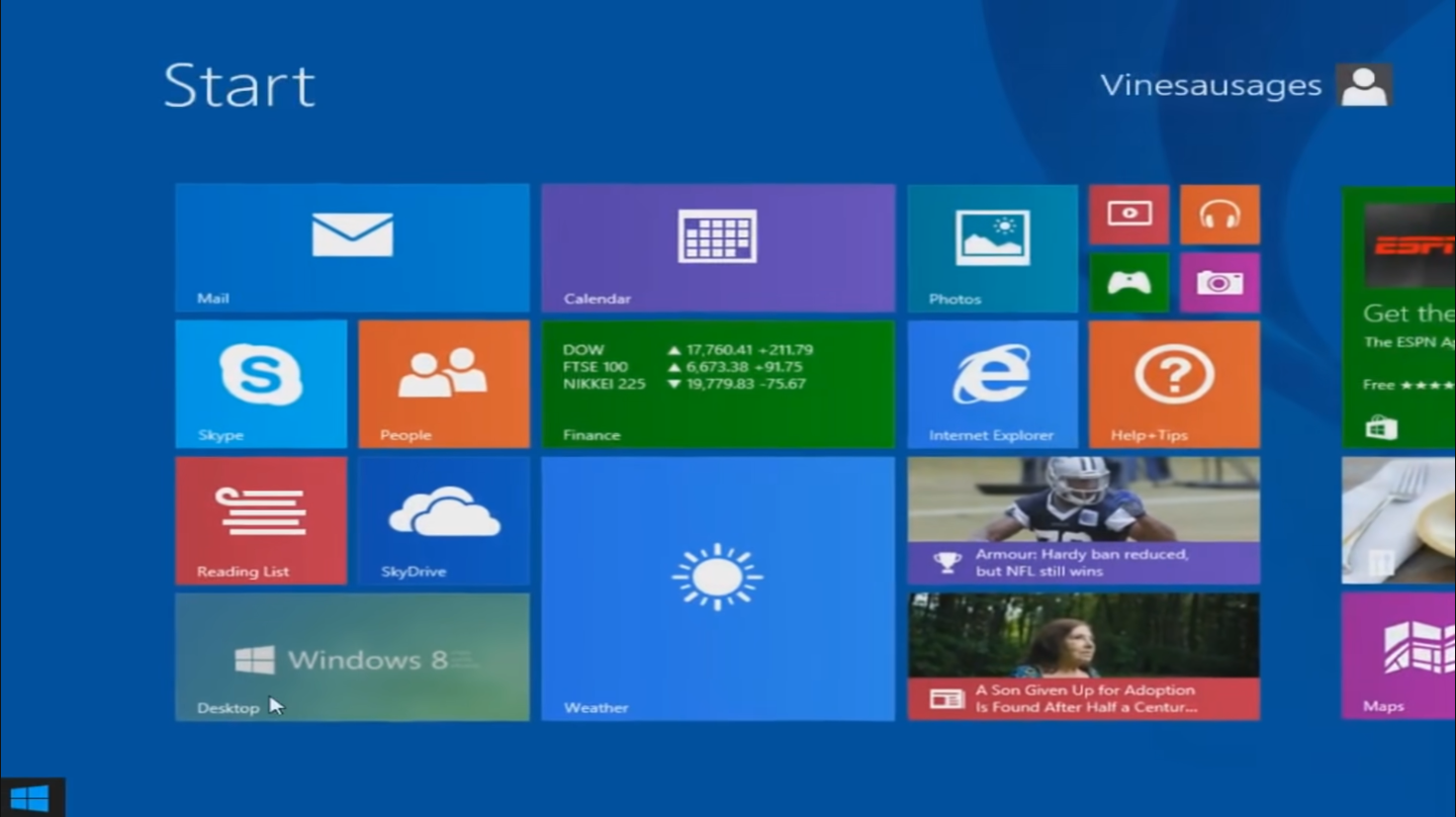Open the People tile
1456x817 pixels.
tap(444, 384)
